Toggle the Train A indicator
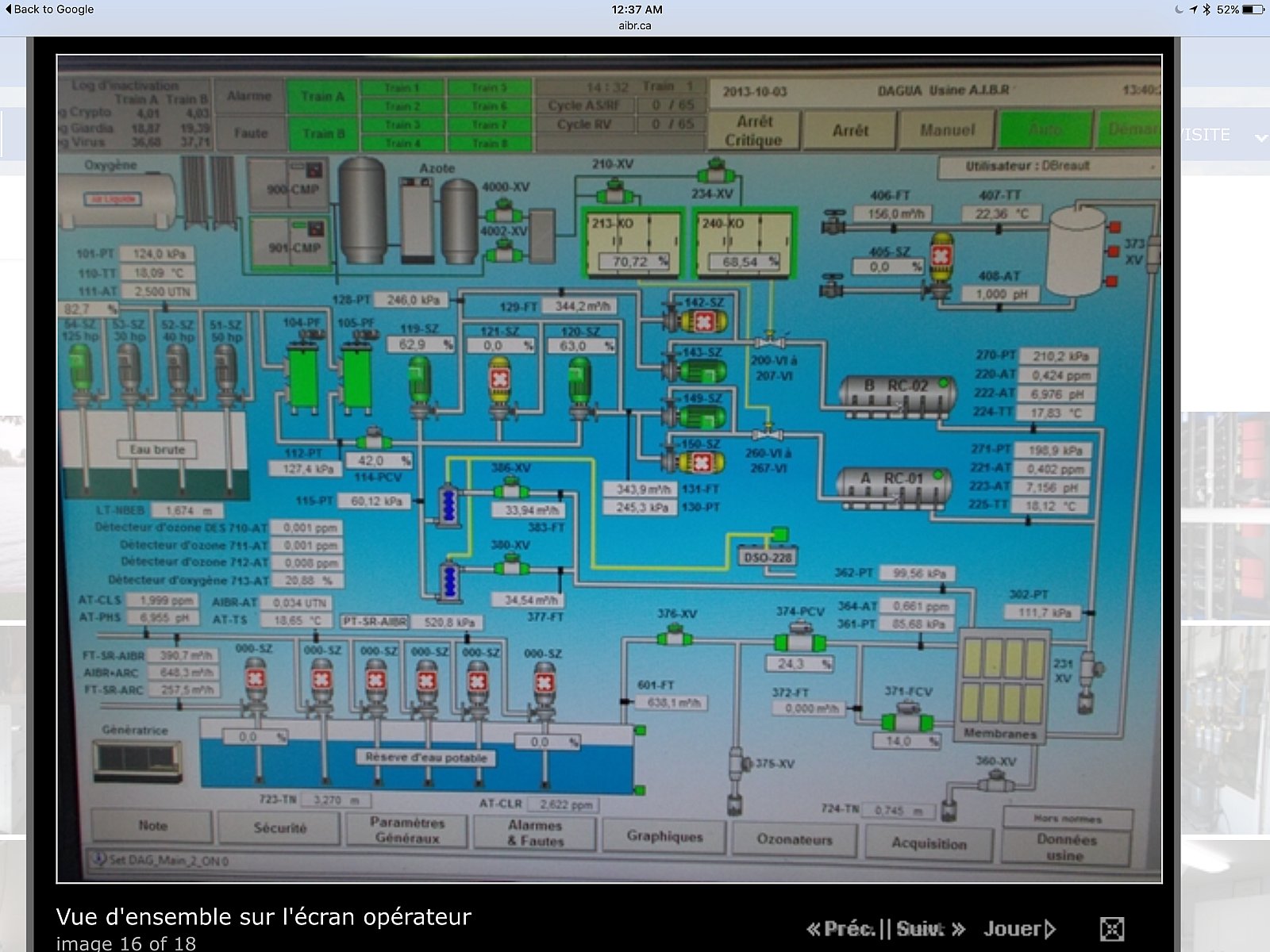Screen dimensions: 1270x952 [x=322, y=96]
